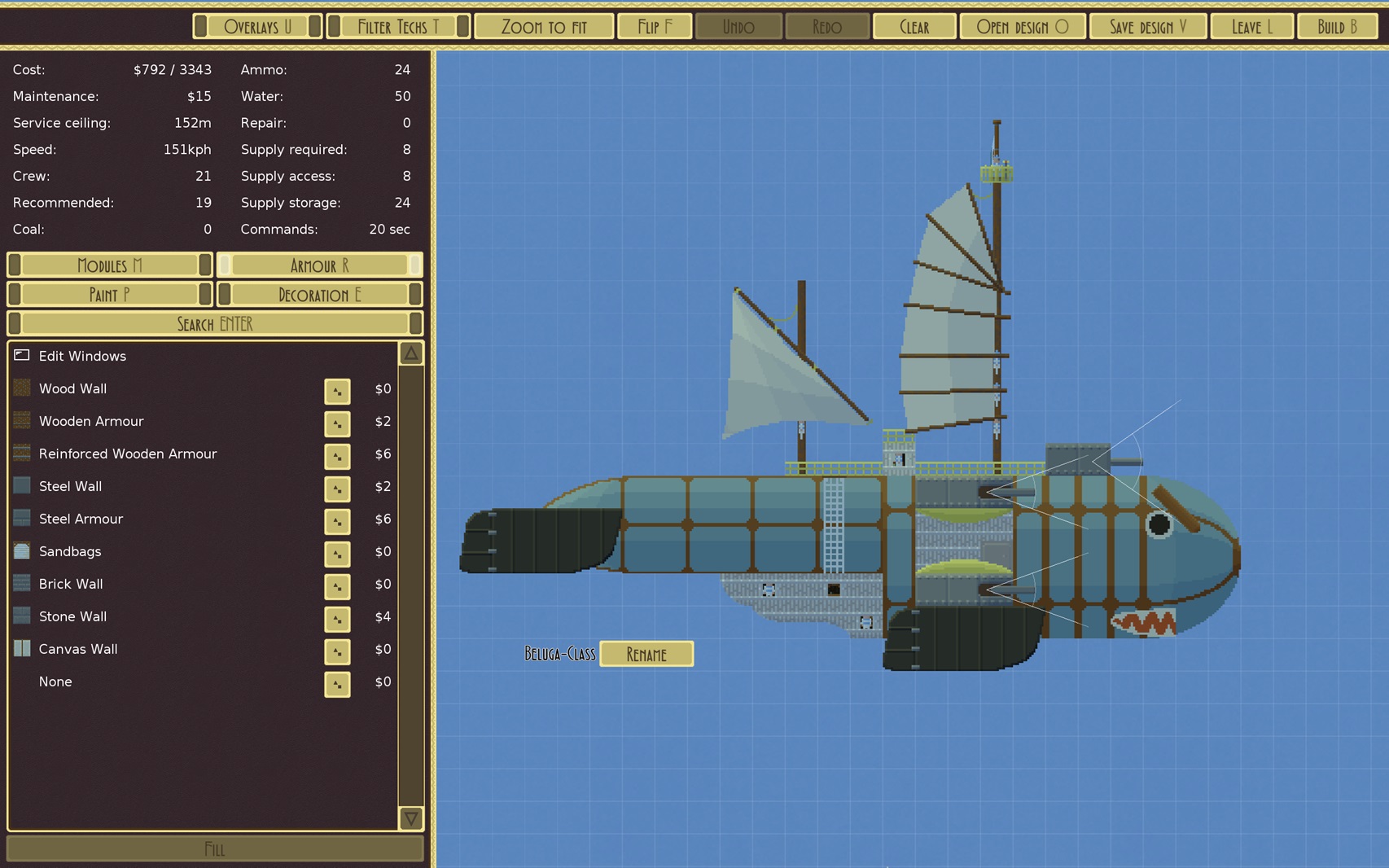Select None armour option
The height and width of the screenshot is (868, 1389).
click(204, 682)
